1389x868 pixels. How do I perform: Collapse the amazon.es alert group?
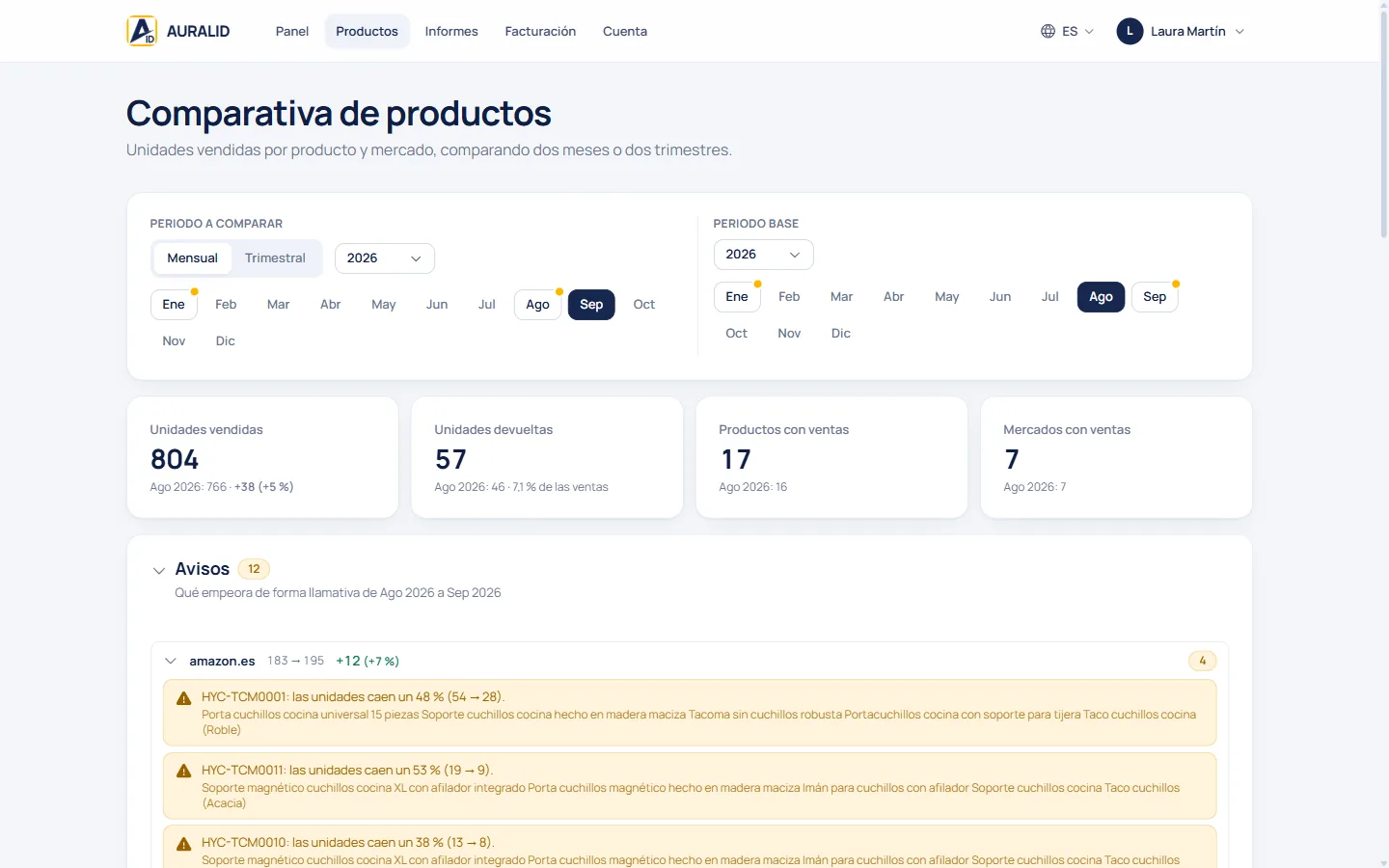click(x=171, y=662)
